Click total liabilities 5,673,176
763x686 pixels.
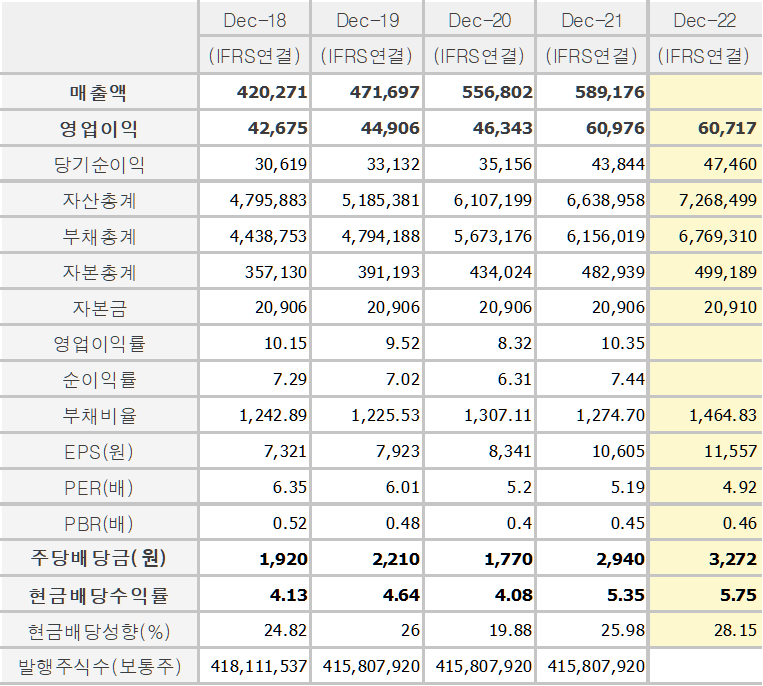493,236
